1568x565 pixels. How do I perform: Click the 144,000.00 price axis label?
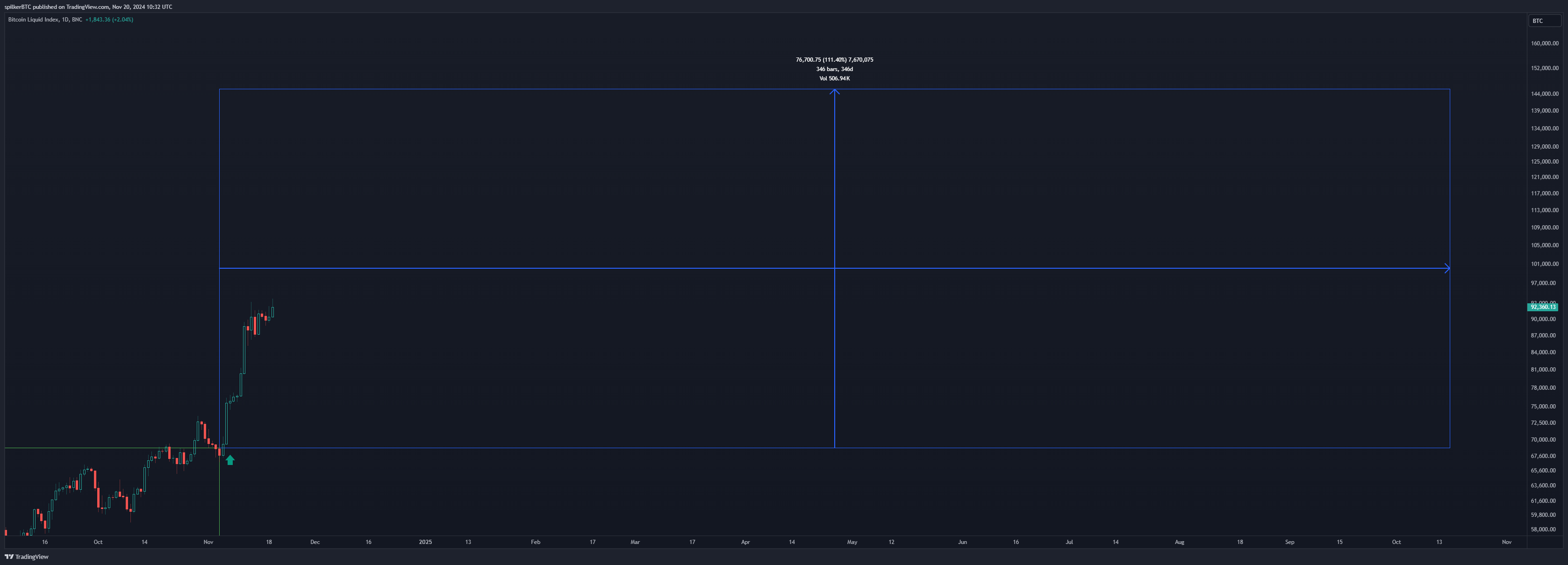coord(1545,94)
